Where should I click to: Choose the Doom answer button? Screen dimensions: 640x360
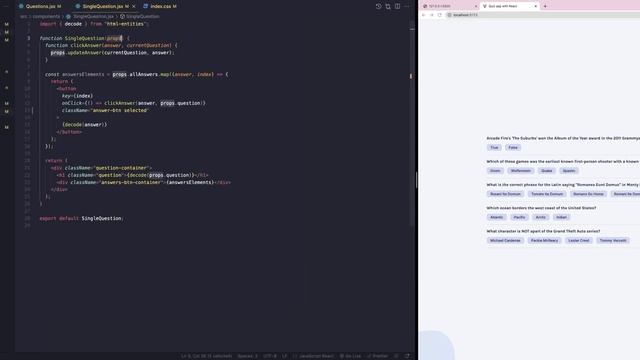pos(495,171)
